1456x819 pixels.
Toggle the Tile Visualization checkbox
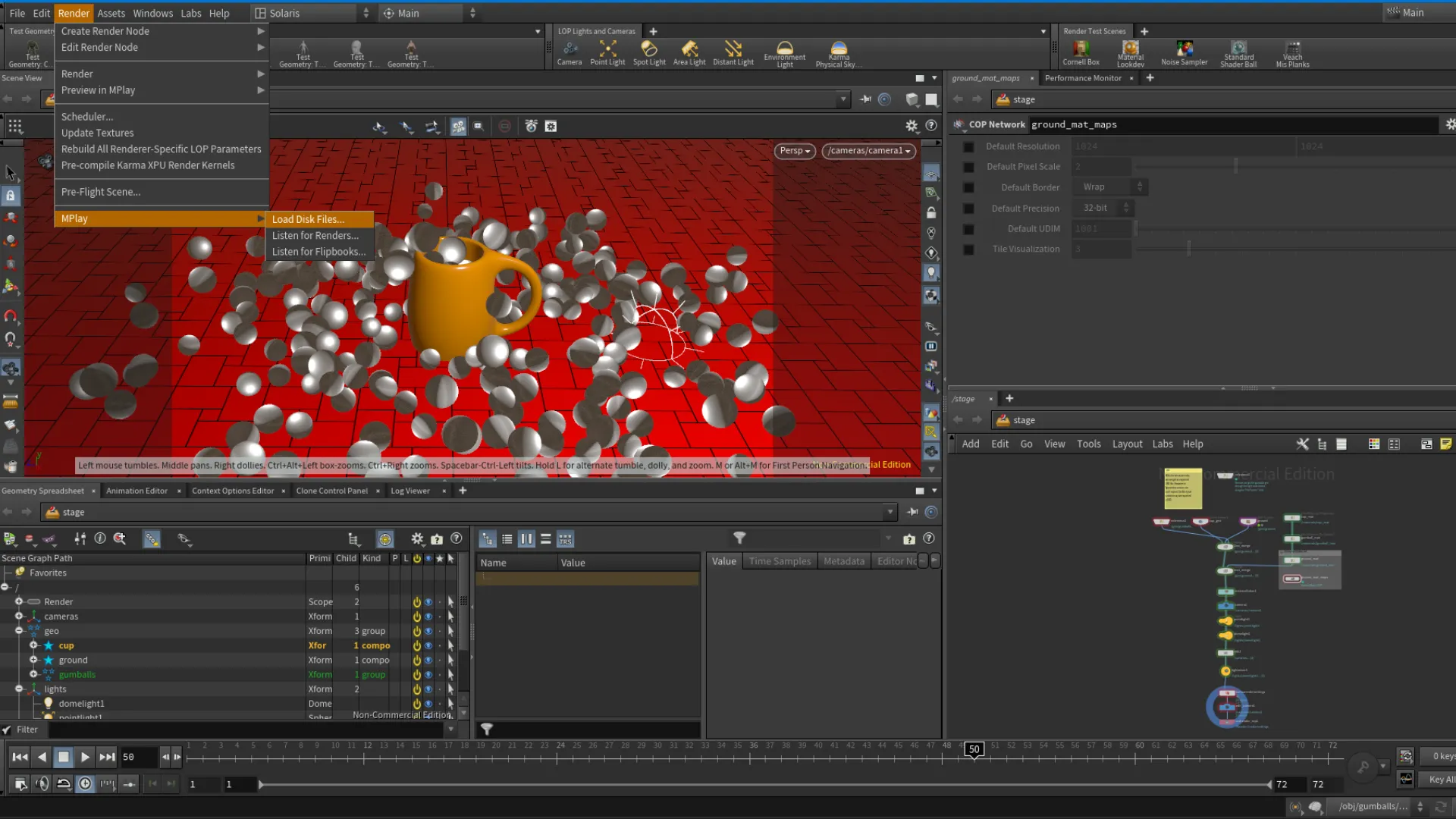[x=968, y=249]
